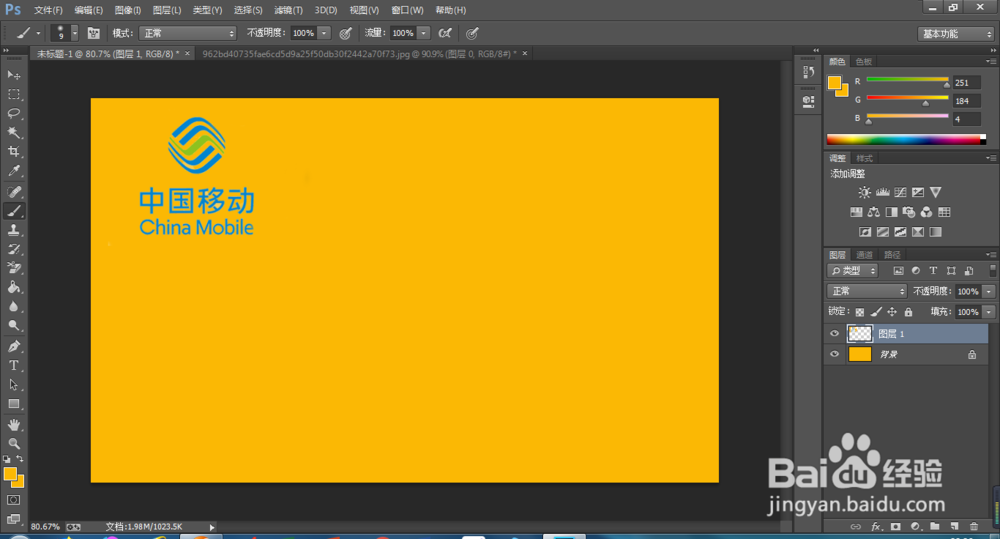This screenshot has width=1000, height=539.
Task: Switch to the 色板 tab
Action: [864, 61]
